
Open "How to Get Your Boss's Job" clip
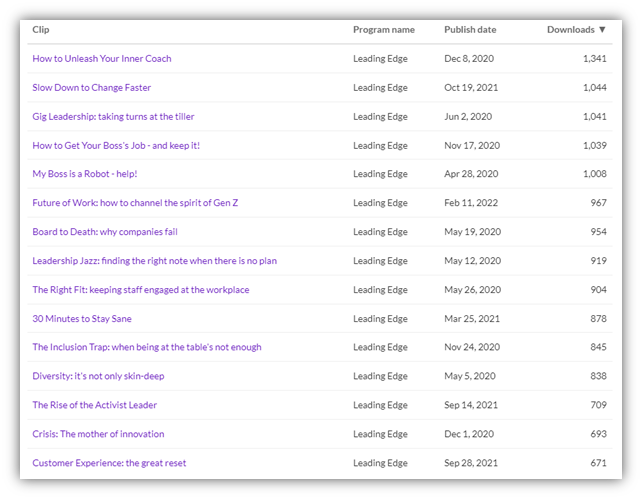click(x=116, y=146)
